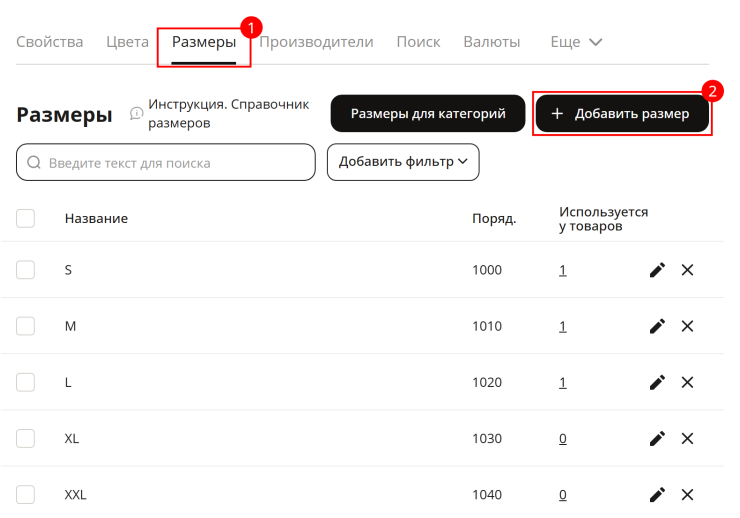This screenshot has width=740, height=518.
Task: Expand the Еще tab menu
Action: pyautogui.click(x=576, y=42)
